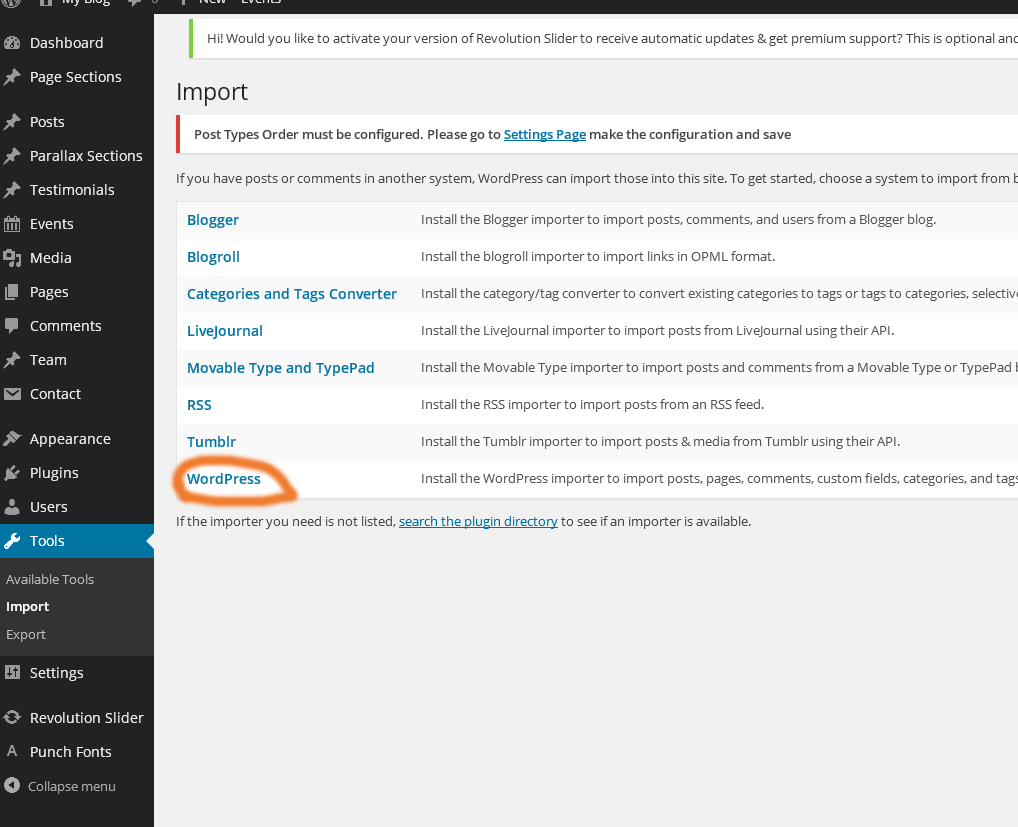The image size is (1018, 827).
Task: Click the Revolution Slider refresh icon
Action: (12, 718)
